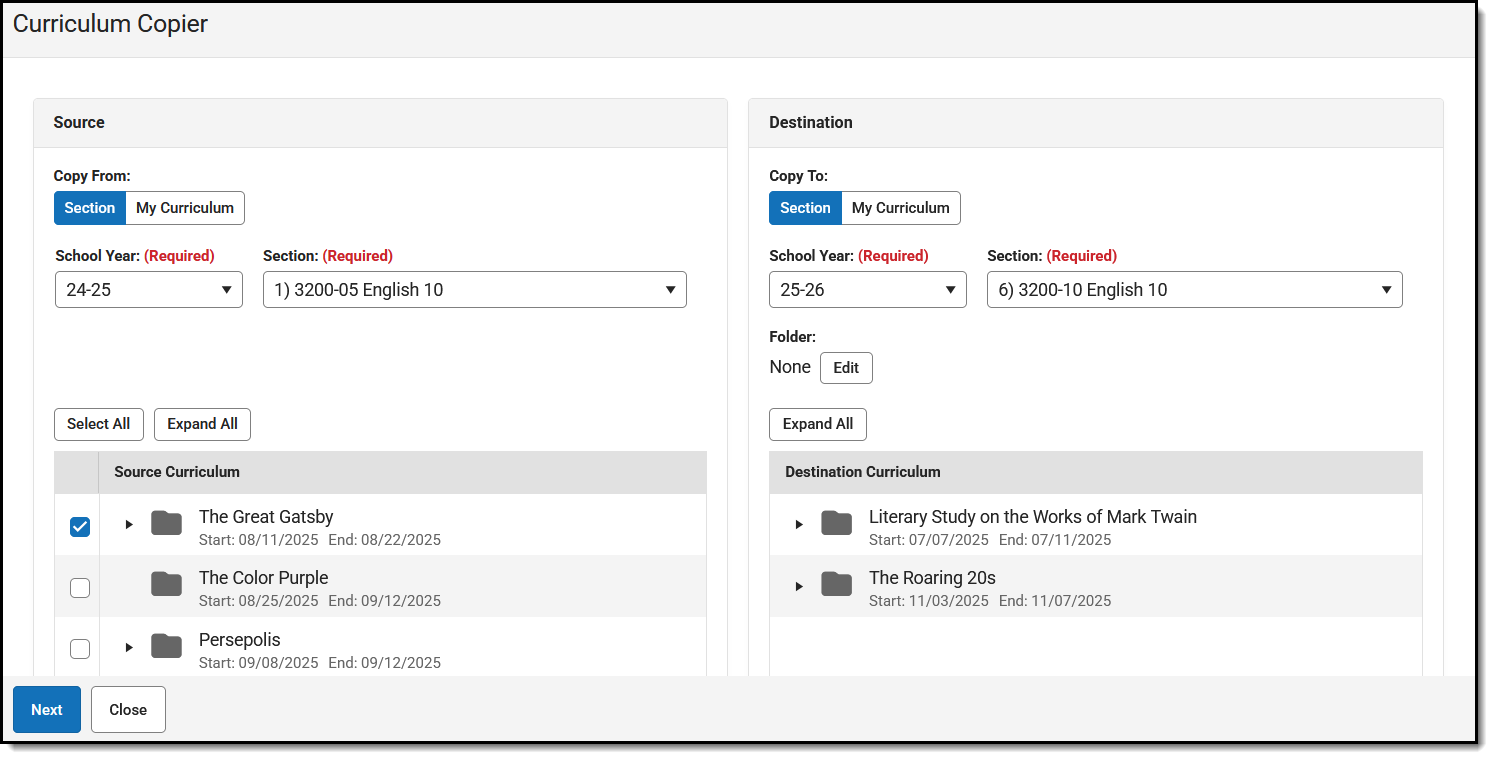Edit the destination Folder setting
This screenshot has width=1493, height=759.
click(x=846, y=367)
